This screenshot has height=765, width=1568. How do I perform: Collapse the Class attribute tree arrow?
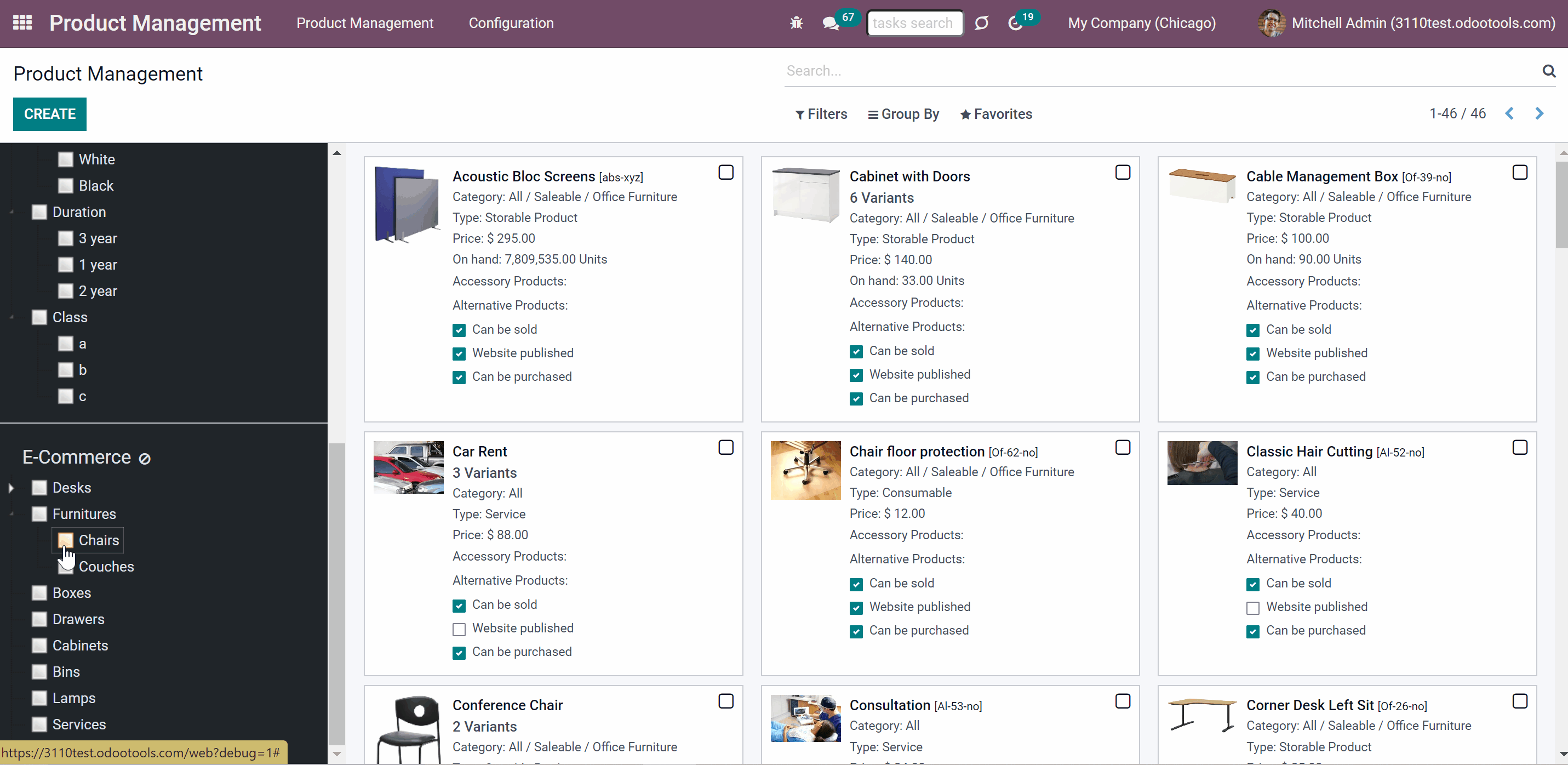coord(12,317)
